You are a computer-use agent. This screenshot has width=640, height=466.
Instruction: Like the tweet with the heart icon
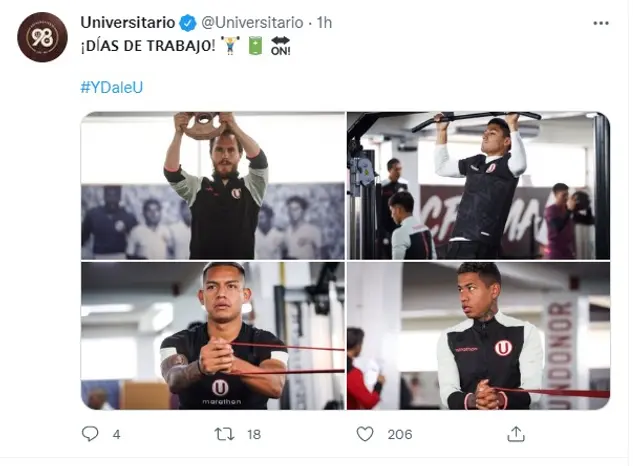(365, 434)
